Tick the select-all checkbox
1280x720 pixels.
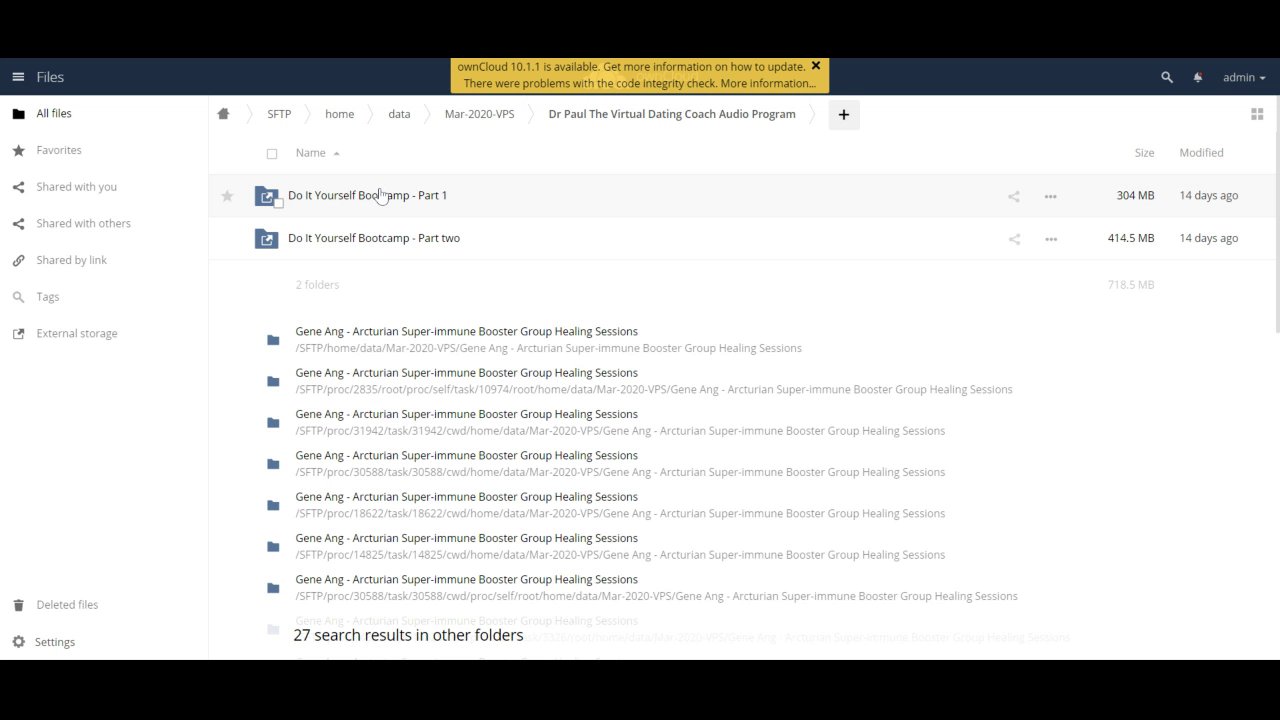click(272, 154)
